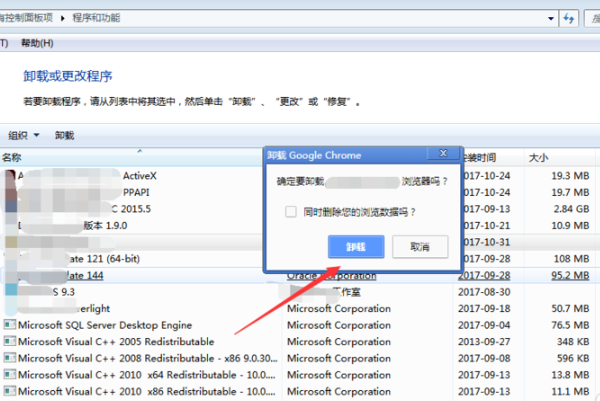This screenshot has height=401, width=600.
Task: Check 同时删除您的浏览数据吗 checkbox
Action: click(291, 212)
